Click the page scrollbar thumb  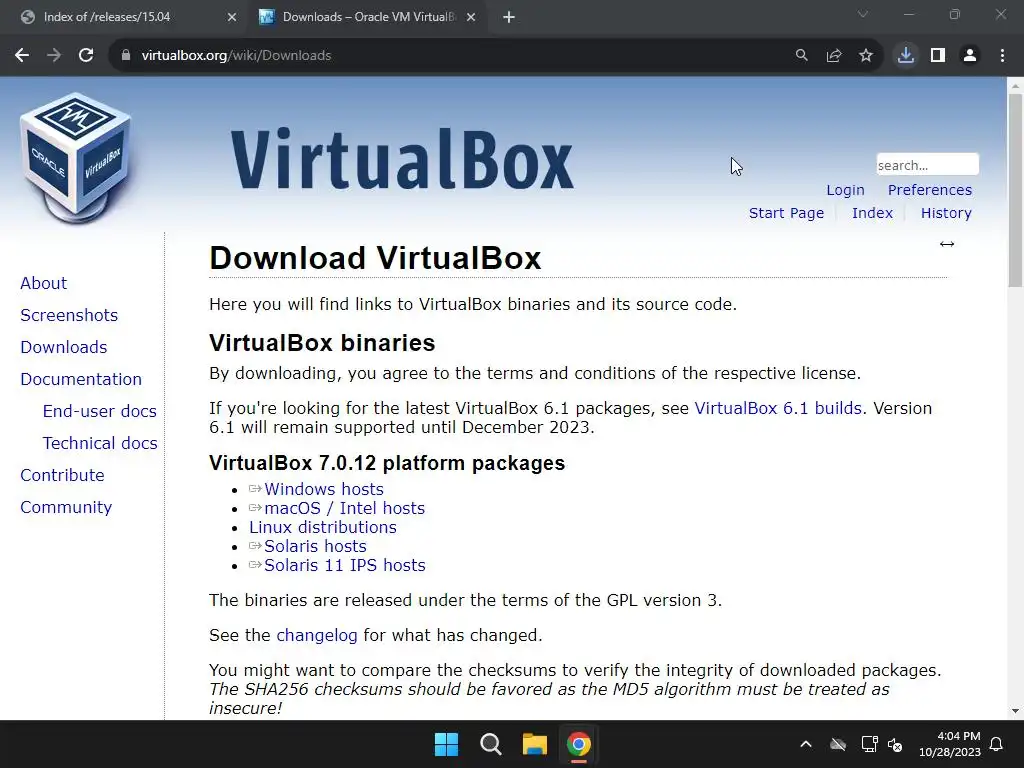1015,189
